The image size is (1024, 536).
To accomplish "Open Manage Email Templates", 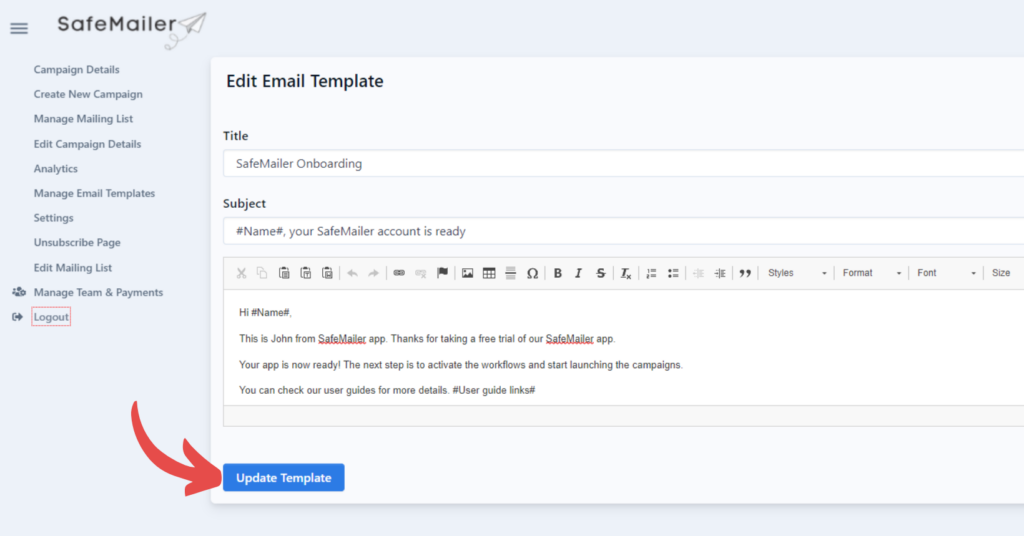I will [x=95, y=193].
